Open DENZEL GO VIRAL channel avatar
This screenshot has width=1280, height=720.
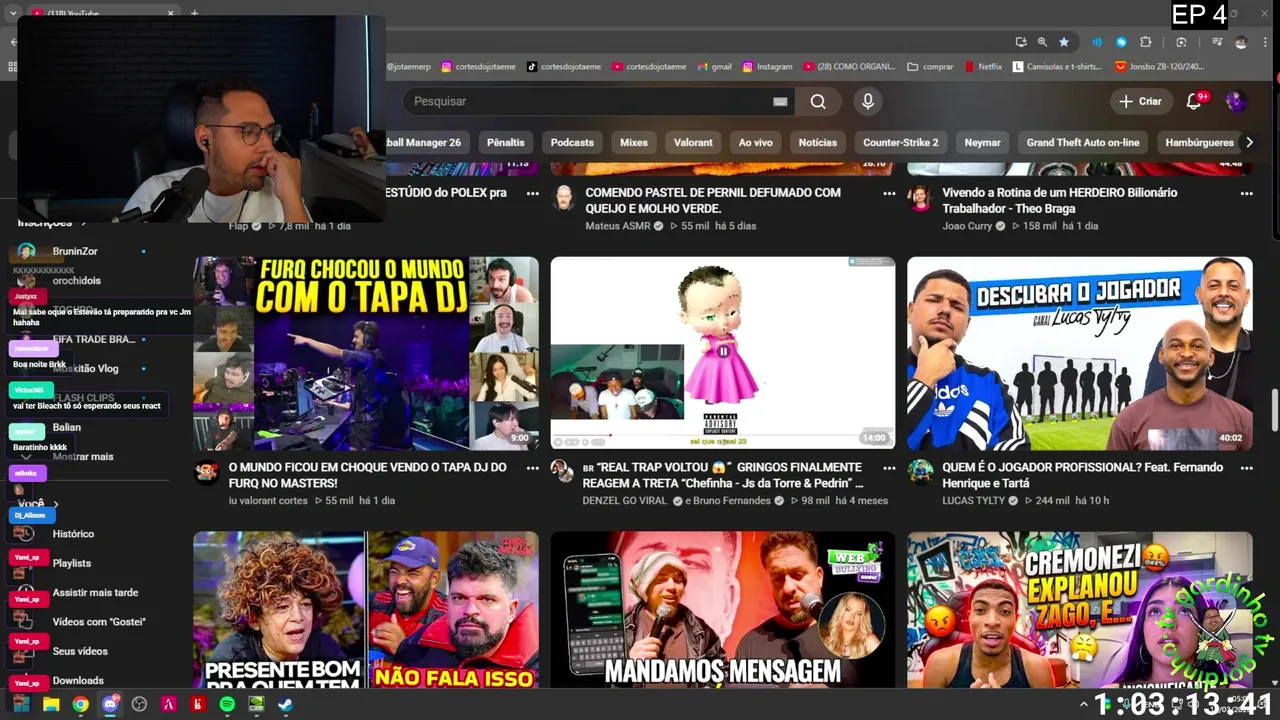[x=561, y=472]
